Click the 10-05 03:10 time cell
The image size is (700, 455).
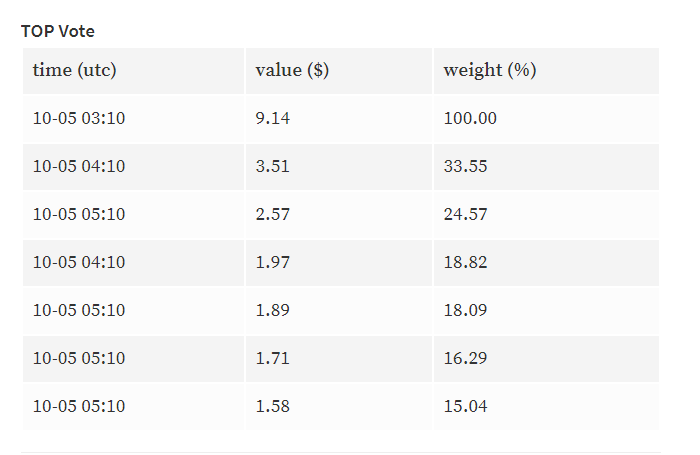[133, 119]
